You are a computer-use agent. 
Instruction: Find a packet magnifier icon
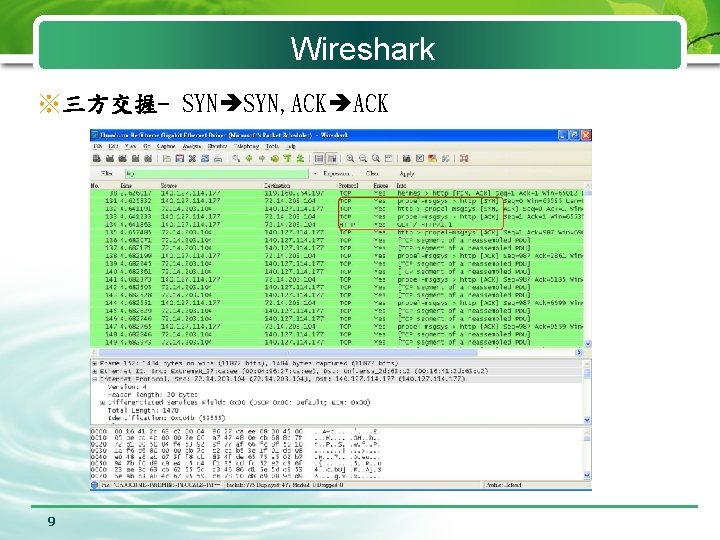click(x=236, y=158)
